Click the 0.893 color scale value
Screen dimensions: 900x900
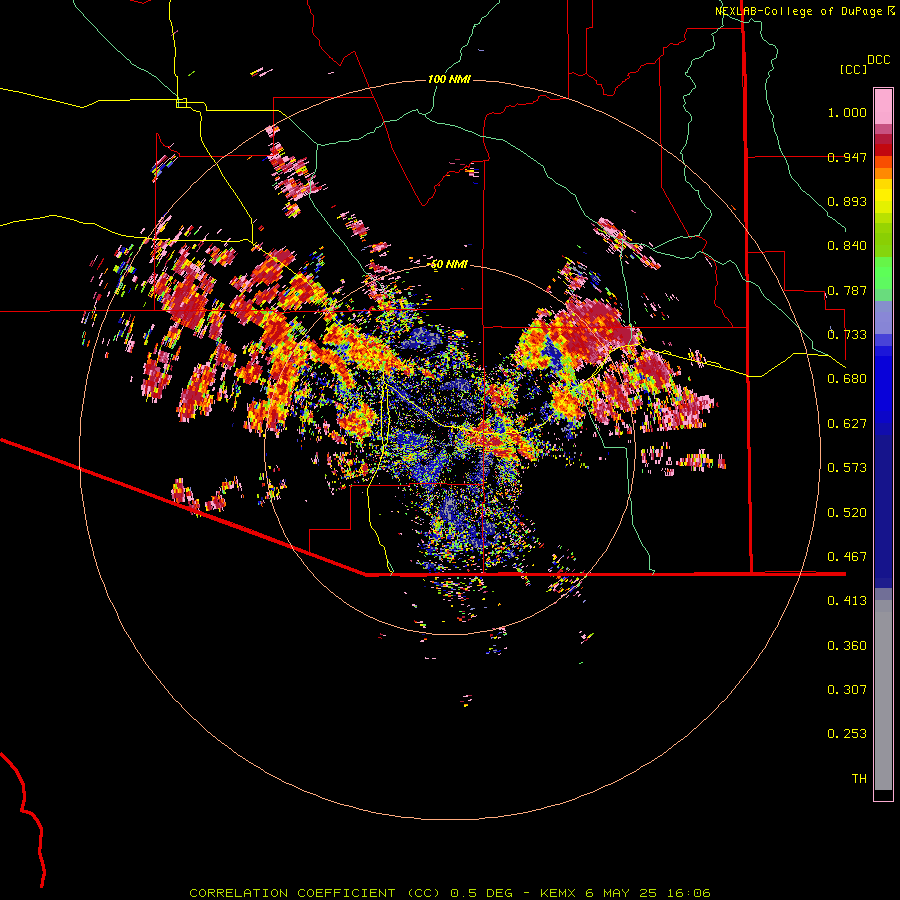click(x=847, y=201)
